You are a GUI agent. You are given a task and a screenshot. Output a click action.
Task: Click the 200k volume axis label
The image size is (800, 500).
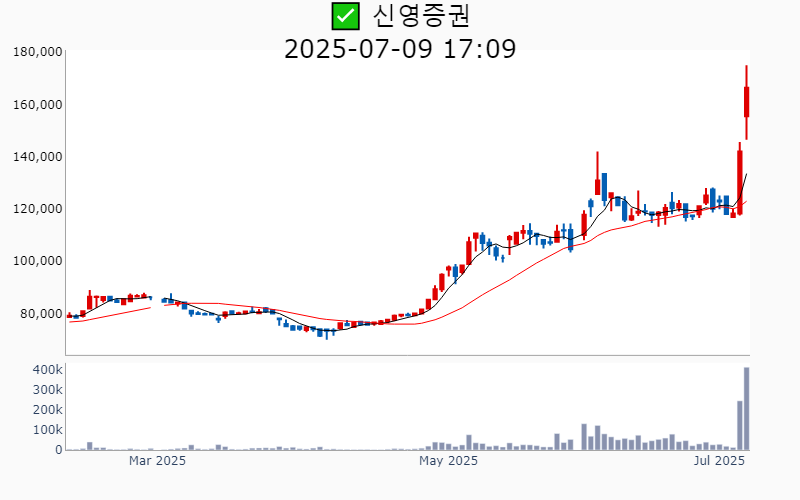coord(47,410)
